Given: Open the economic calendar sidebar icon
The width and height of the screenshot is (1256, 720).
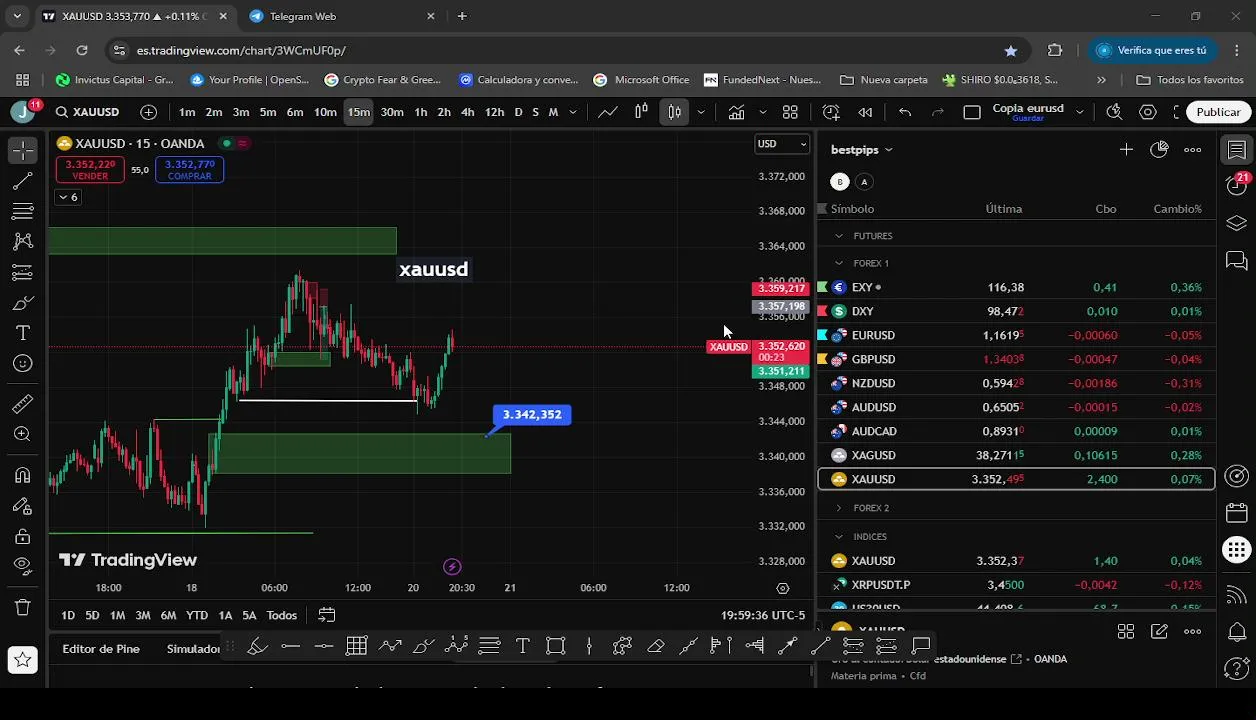Looking at the screenshot, I should [x=1237, y=513].
